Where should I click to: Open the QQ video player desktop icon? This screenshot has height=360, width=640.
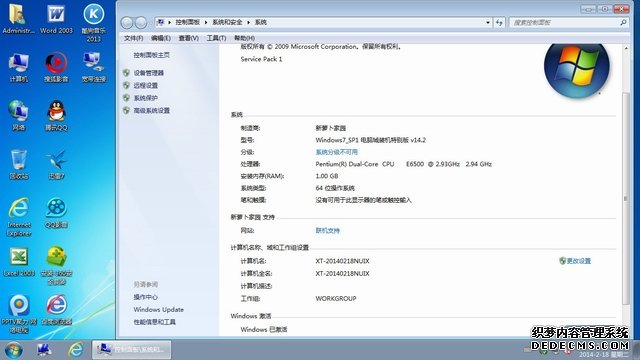click(x=56, y=213)
